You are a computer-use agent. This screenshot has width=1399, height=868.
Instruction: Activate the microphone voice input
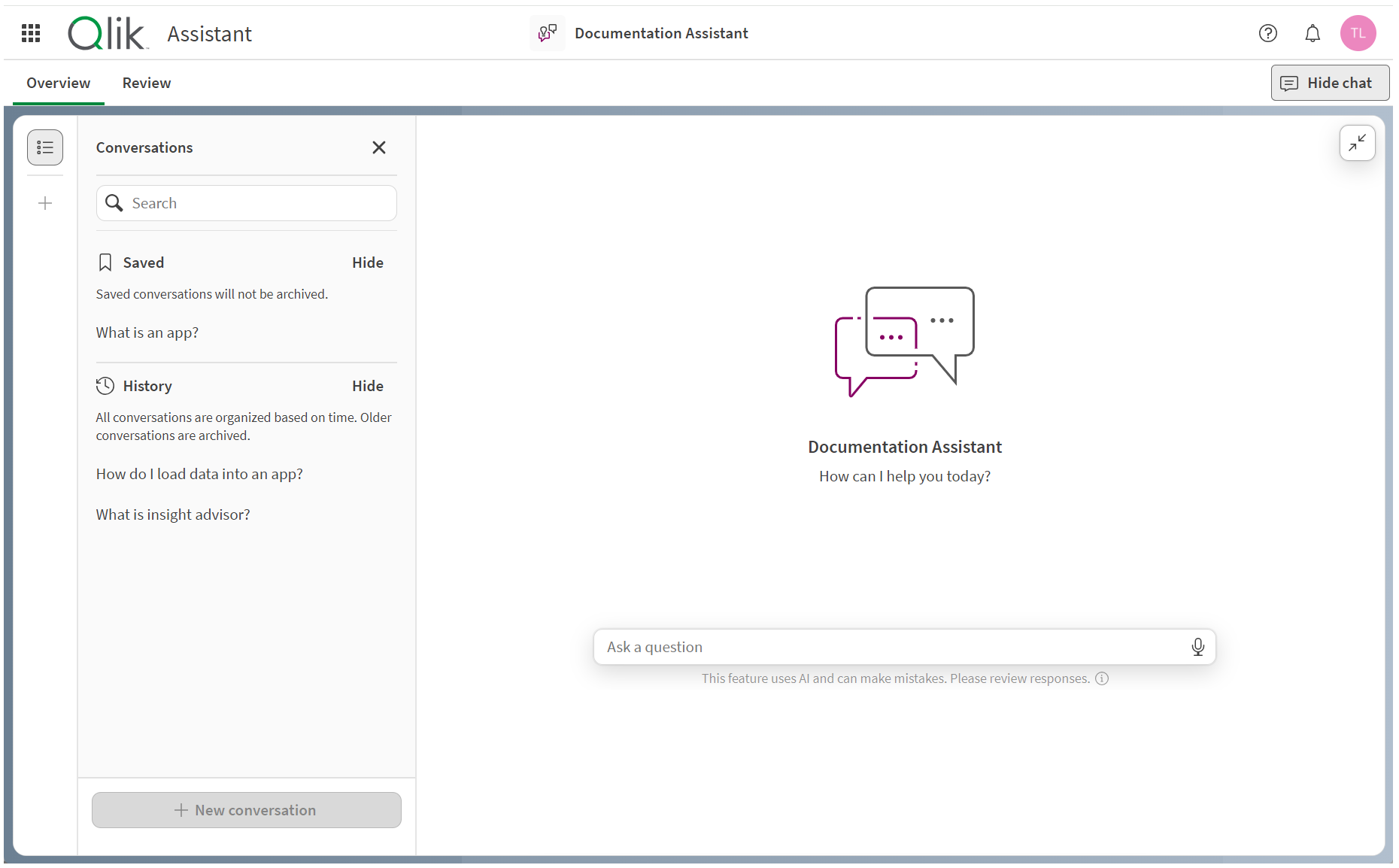[1198, 647]
